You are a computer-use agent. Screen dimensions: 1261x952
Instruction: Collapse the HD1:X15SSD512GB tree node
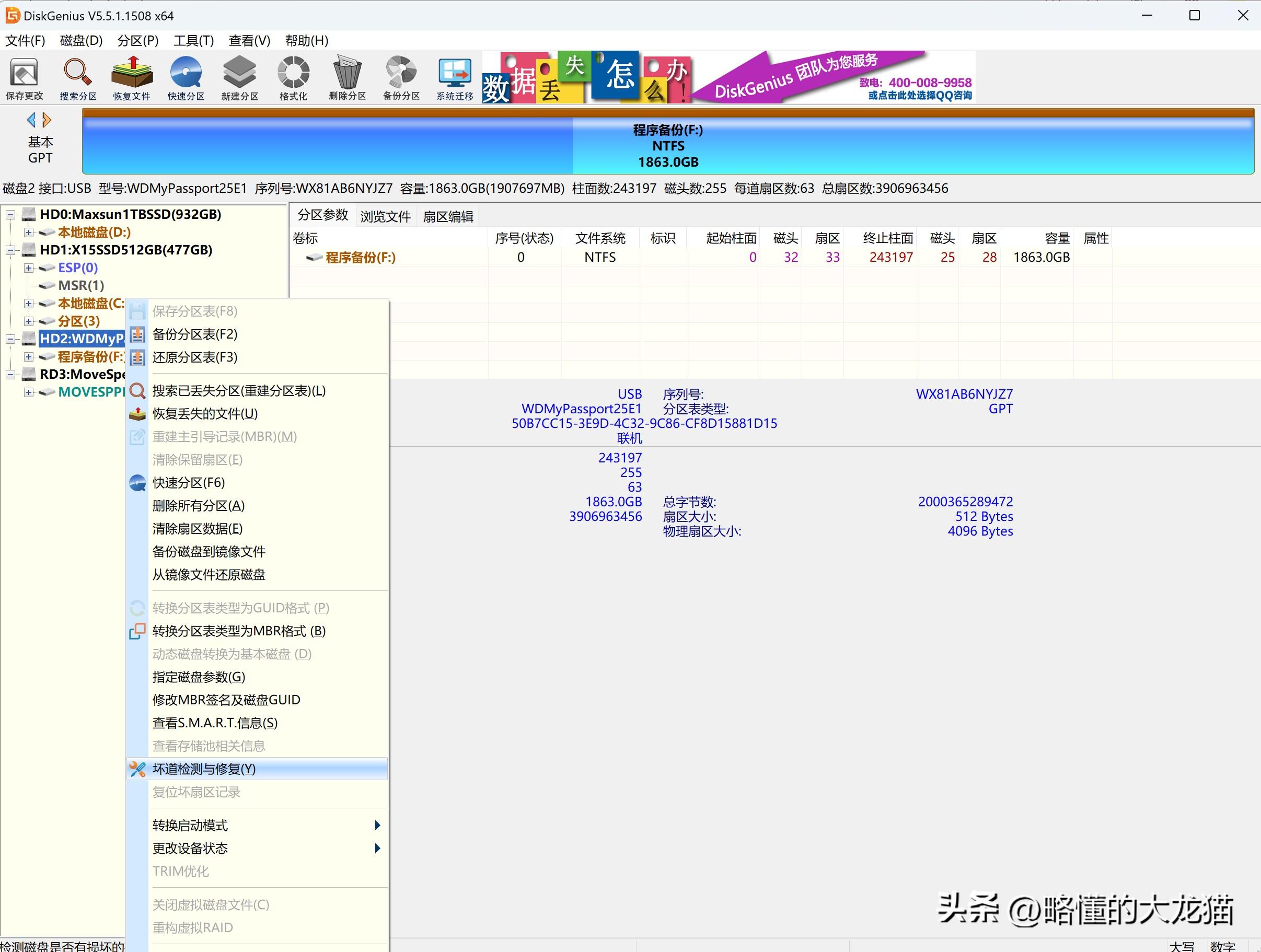click(10, 250)
